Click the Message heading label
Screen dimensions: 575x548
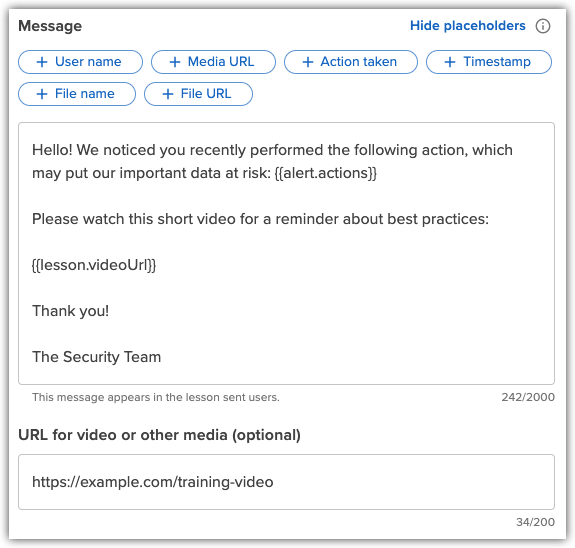click(x=50, y=26)
